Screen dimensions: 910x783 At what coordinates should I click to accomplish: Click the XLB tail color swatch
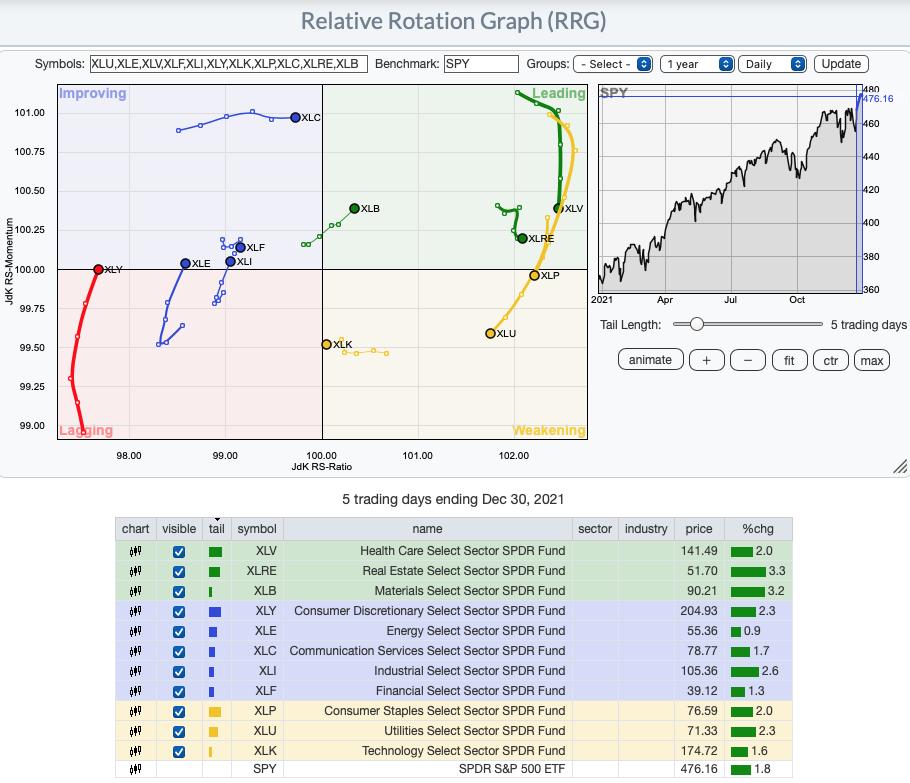[x=211, y=591]
